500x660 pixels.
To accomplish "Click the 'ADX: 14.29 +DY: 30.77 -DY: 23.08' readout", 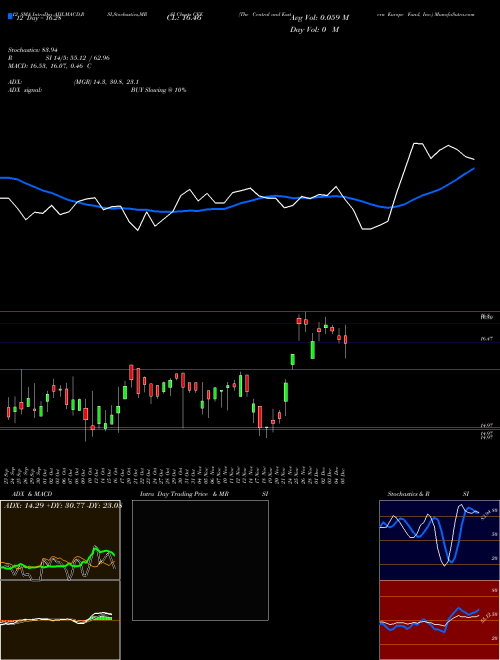I will (62, 506).
